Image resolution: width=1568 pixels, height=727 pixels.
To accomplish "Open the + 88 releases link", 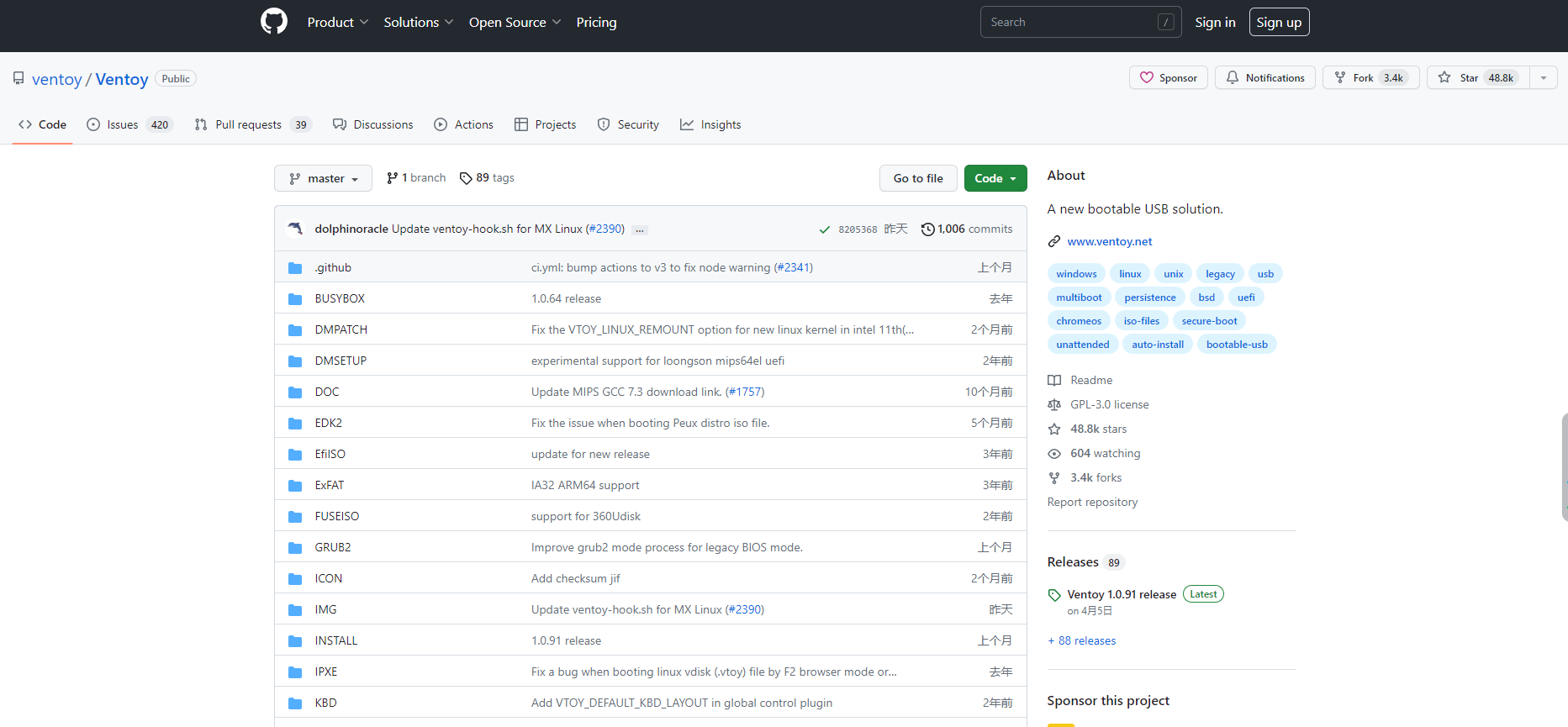I will click(x=1082, y=641).
